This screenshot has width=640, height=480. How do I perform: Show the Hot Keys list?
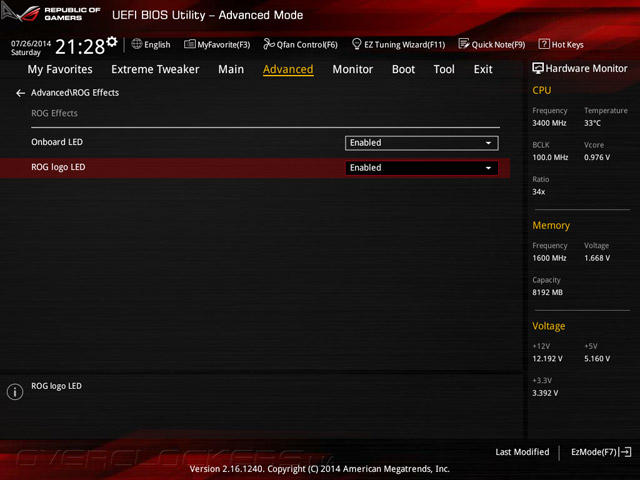pos(568,45)
